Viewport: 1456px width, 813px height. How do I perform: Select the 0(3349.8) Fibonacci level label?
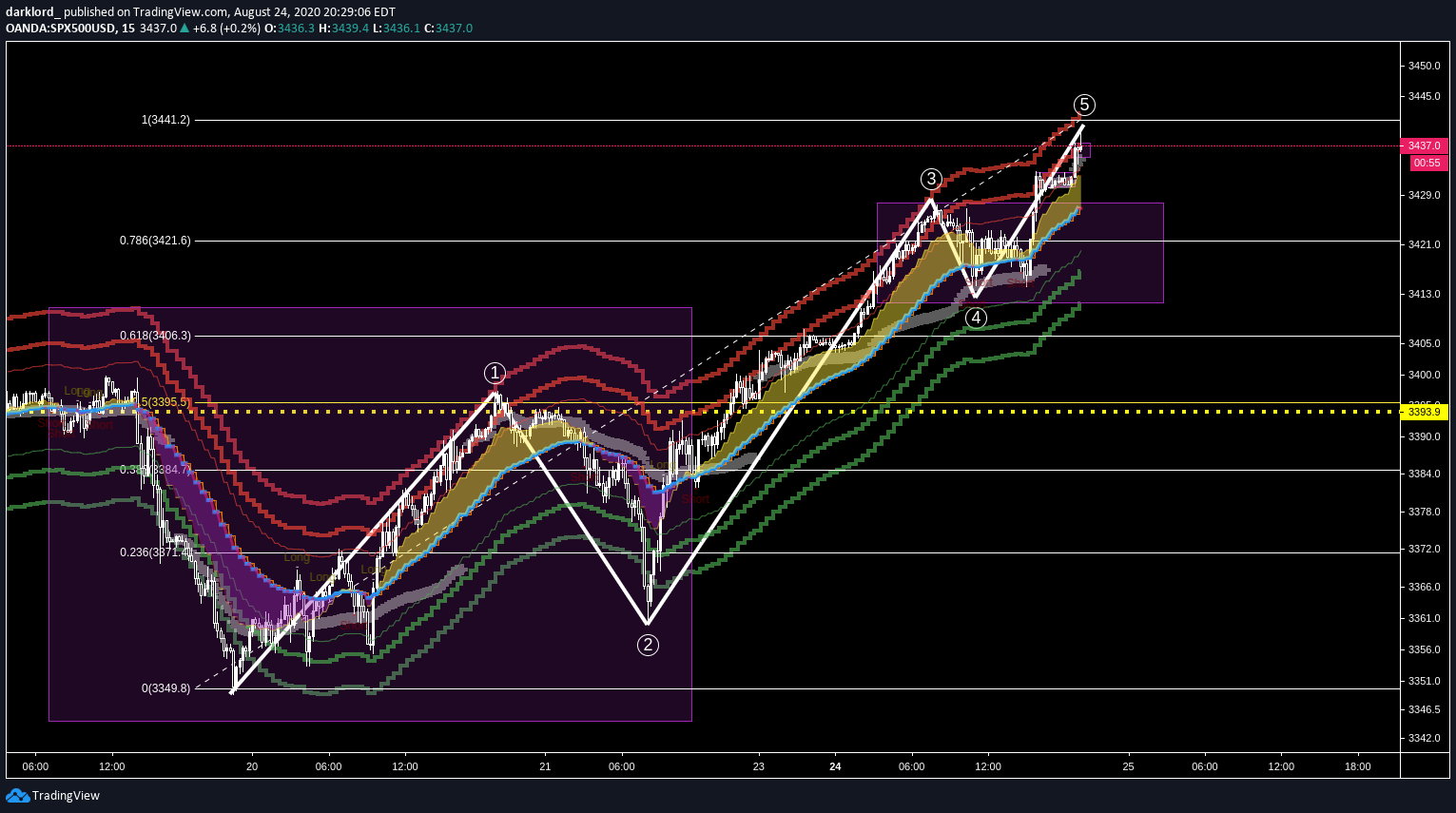tap(165, 688)
